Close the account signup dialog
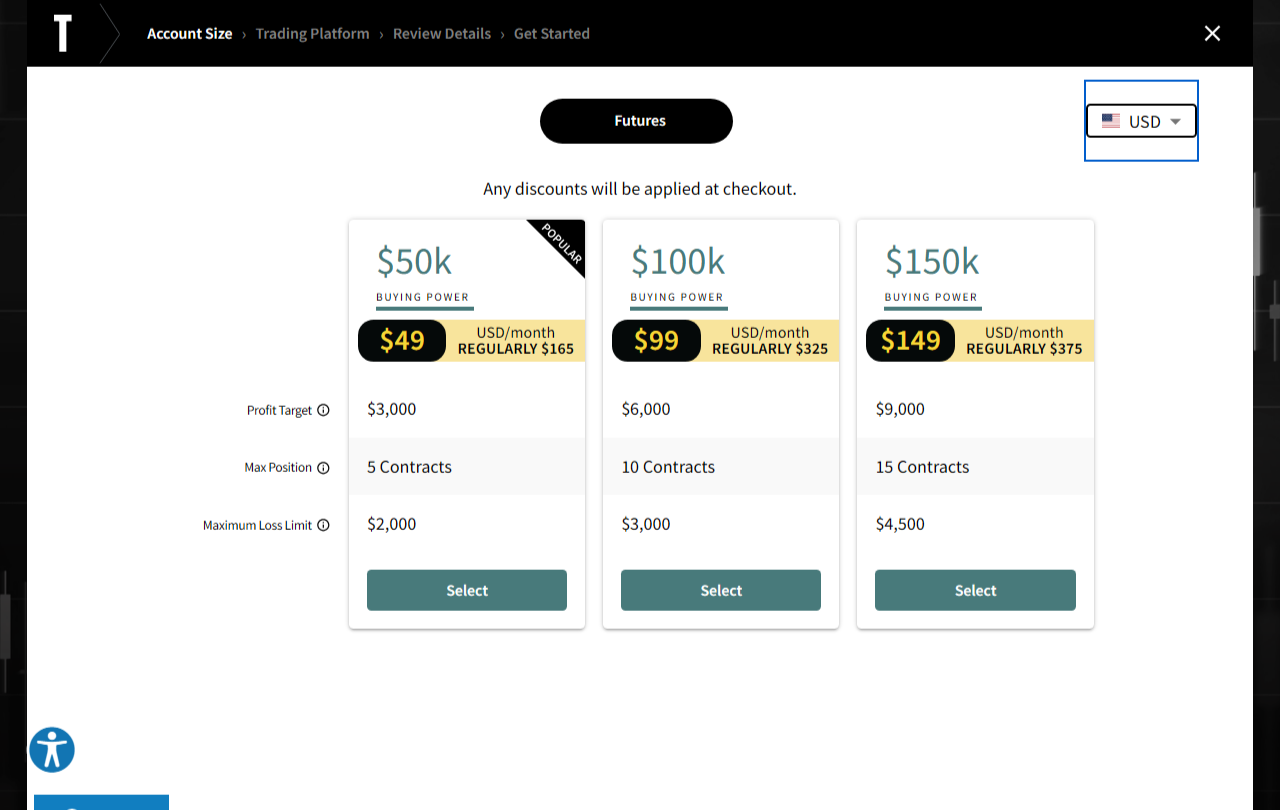Image resolution: width=1280 pixels, height=810 pixels. (1212, 33)
